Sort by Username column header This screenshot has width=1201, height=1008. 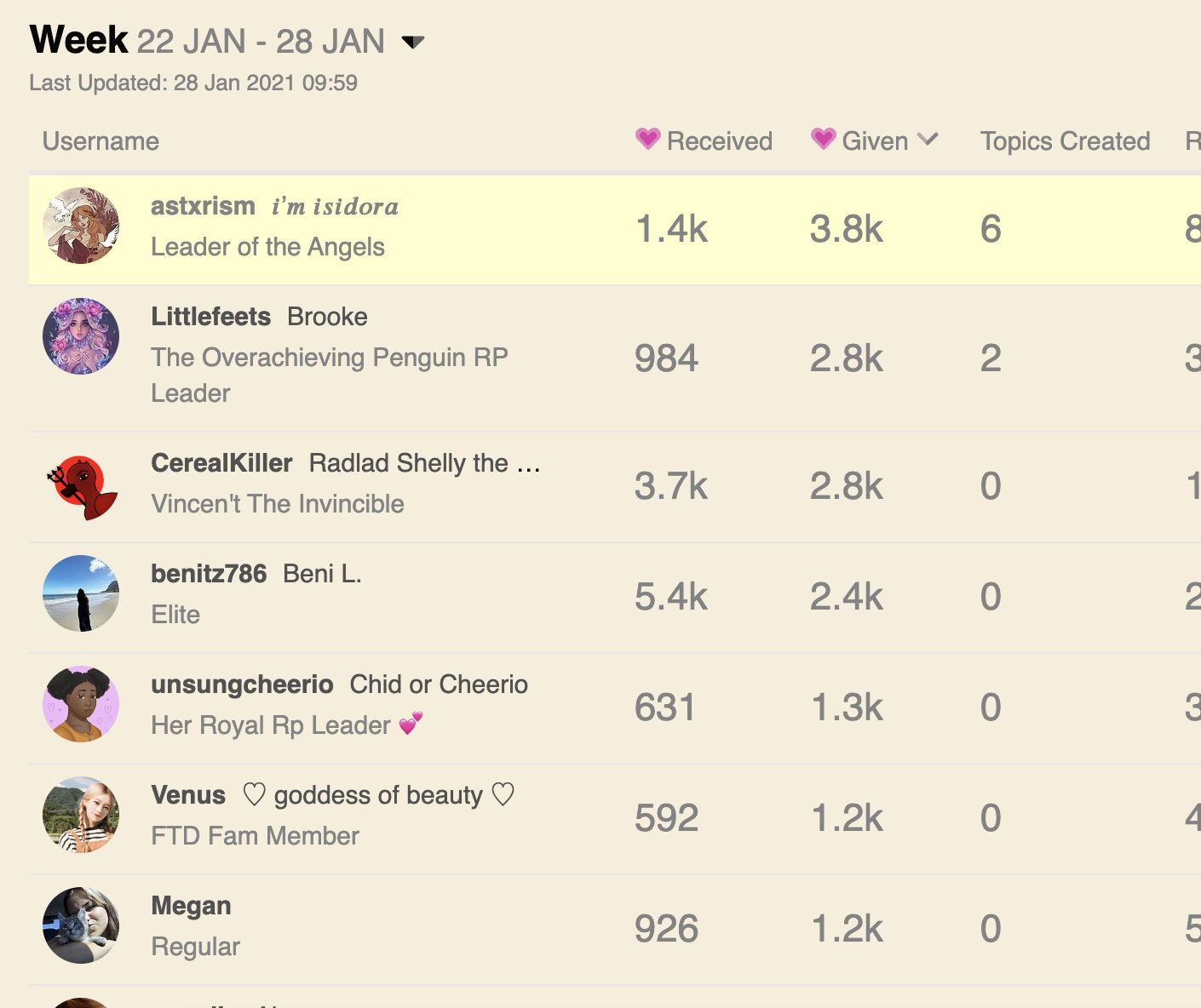[101, 141]
